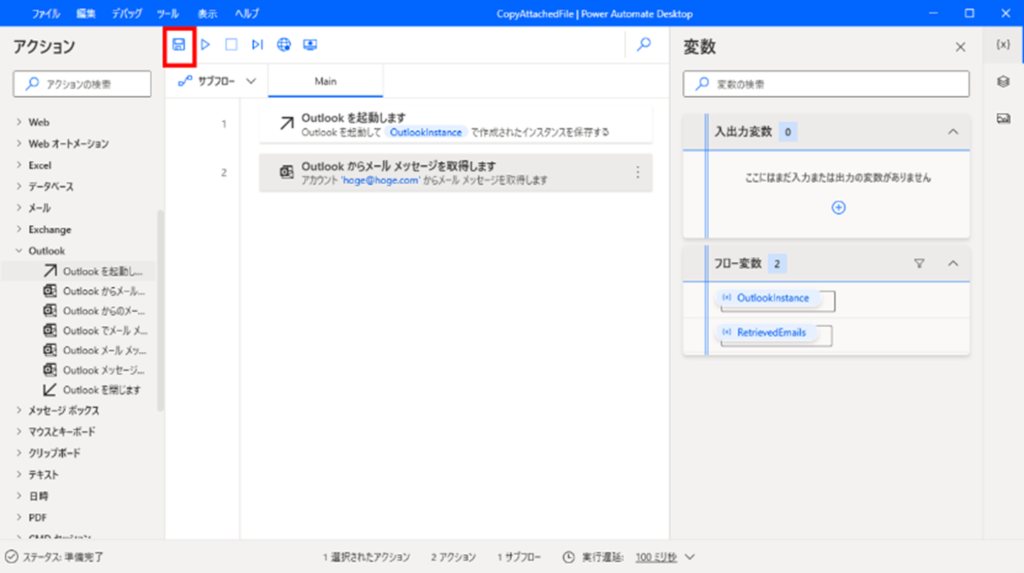This screenshot has height=573, width=1024.
Task: Expand the メール action group
Action: tap(19, 208)
